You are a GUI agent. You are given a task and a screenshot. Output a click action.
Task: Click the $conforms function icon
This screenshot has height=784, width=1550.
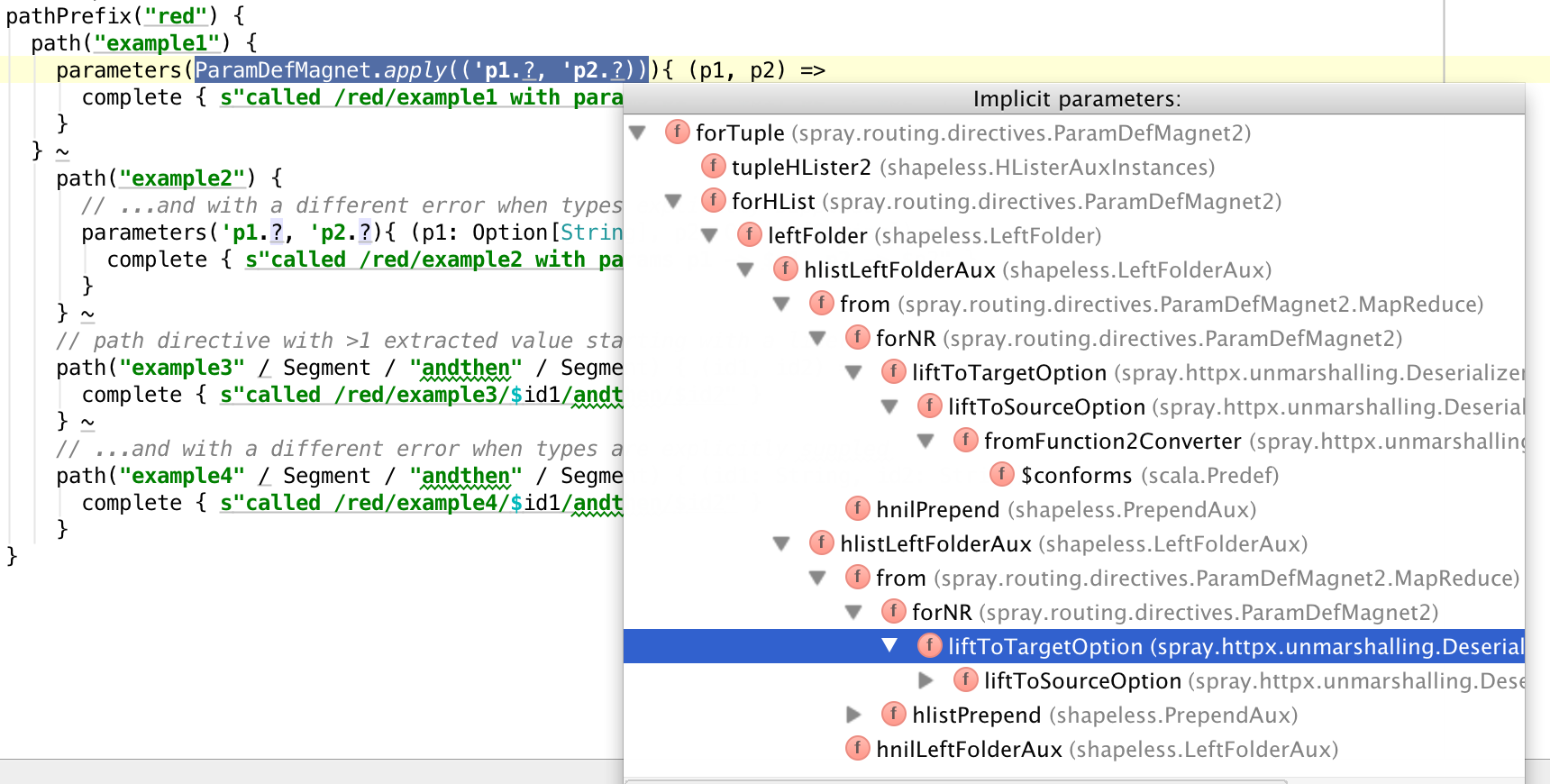pos(1002,474)
